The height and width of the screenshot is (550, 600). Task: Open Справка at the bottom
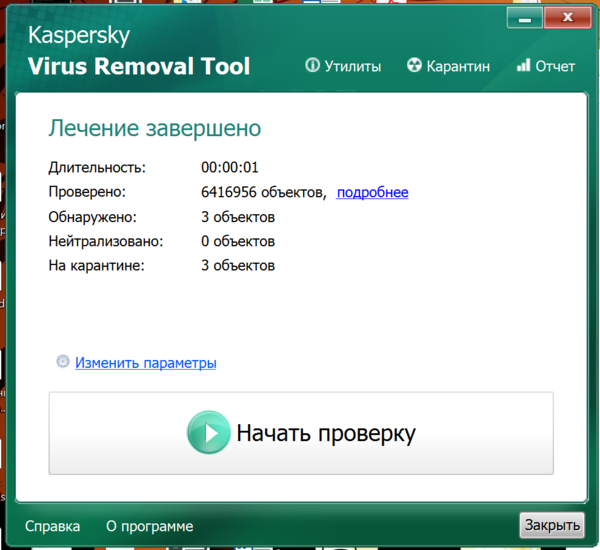(52, 526)
